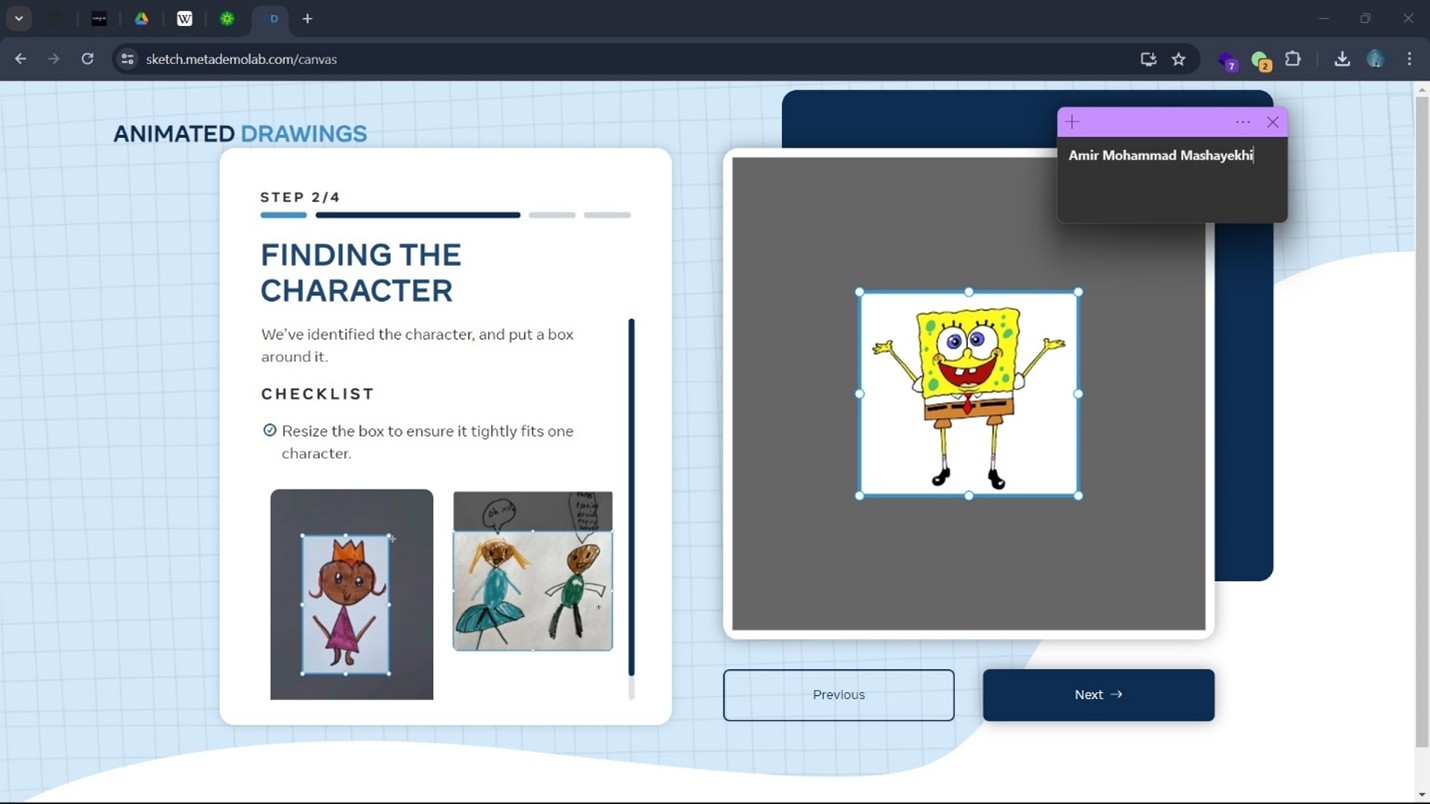The width and height of the screenshot is (1430, 804).
Task: Click the page scrollbar down arrow
Action: [1422, 795]
